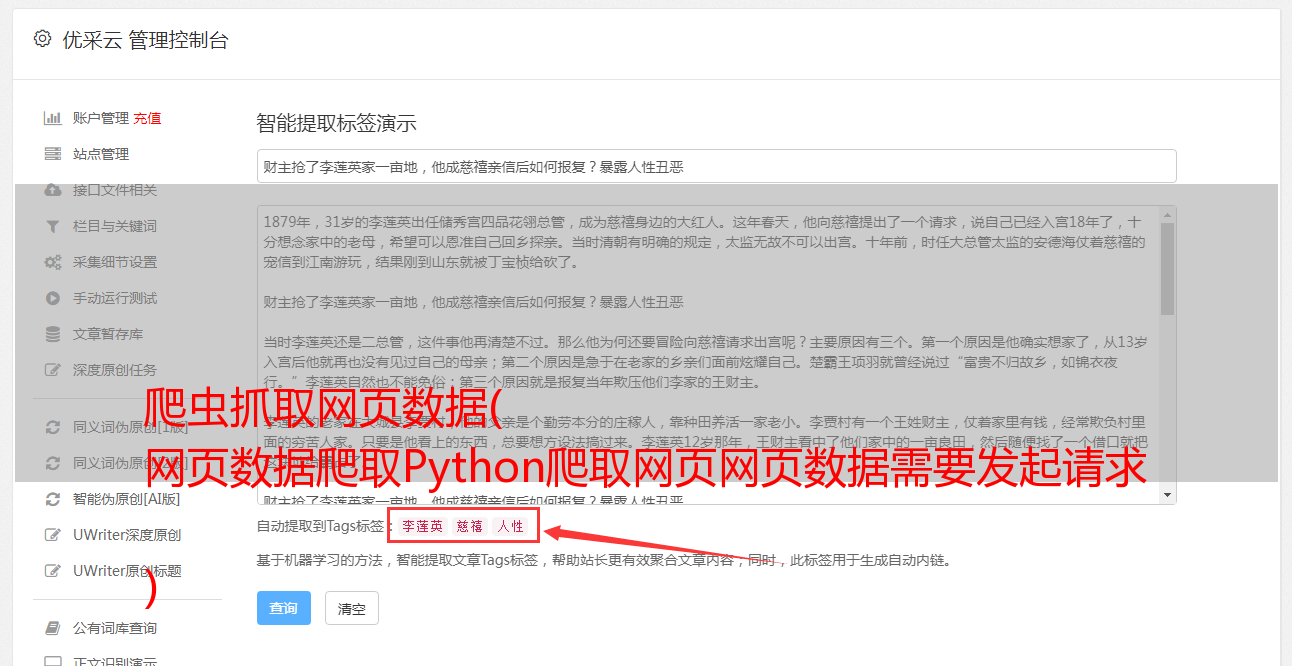Viewport: 1292px width, 666px height.
Task: Open the 公有词库查询 book icon
Action: point(52,628)
